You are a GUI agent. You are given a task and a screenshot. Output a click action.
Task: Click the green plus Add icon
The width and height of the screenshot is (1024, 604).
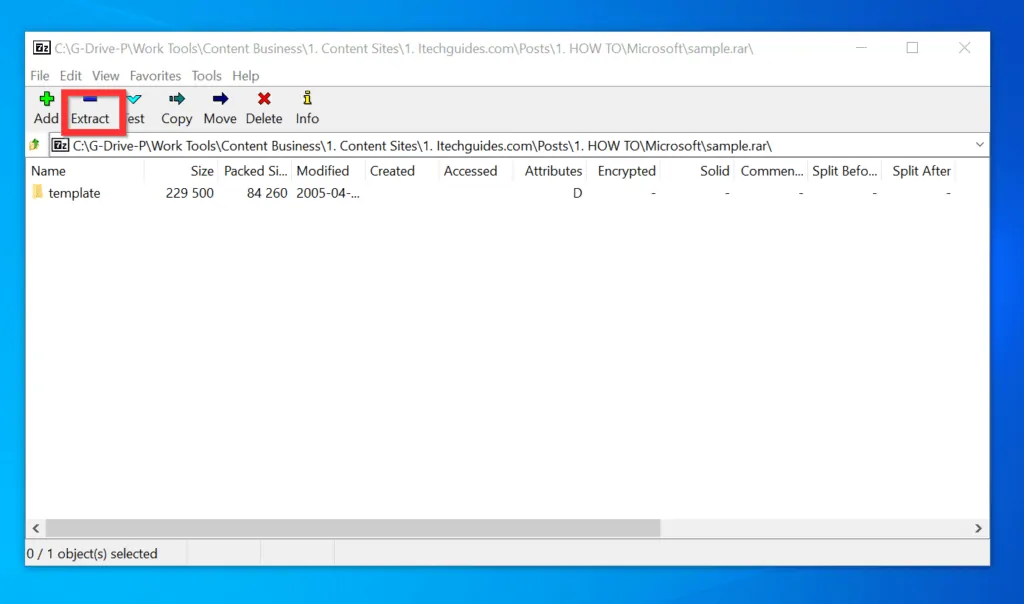(46, 100)
